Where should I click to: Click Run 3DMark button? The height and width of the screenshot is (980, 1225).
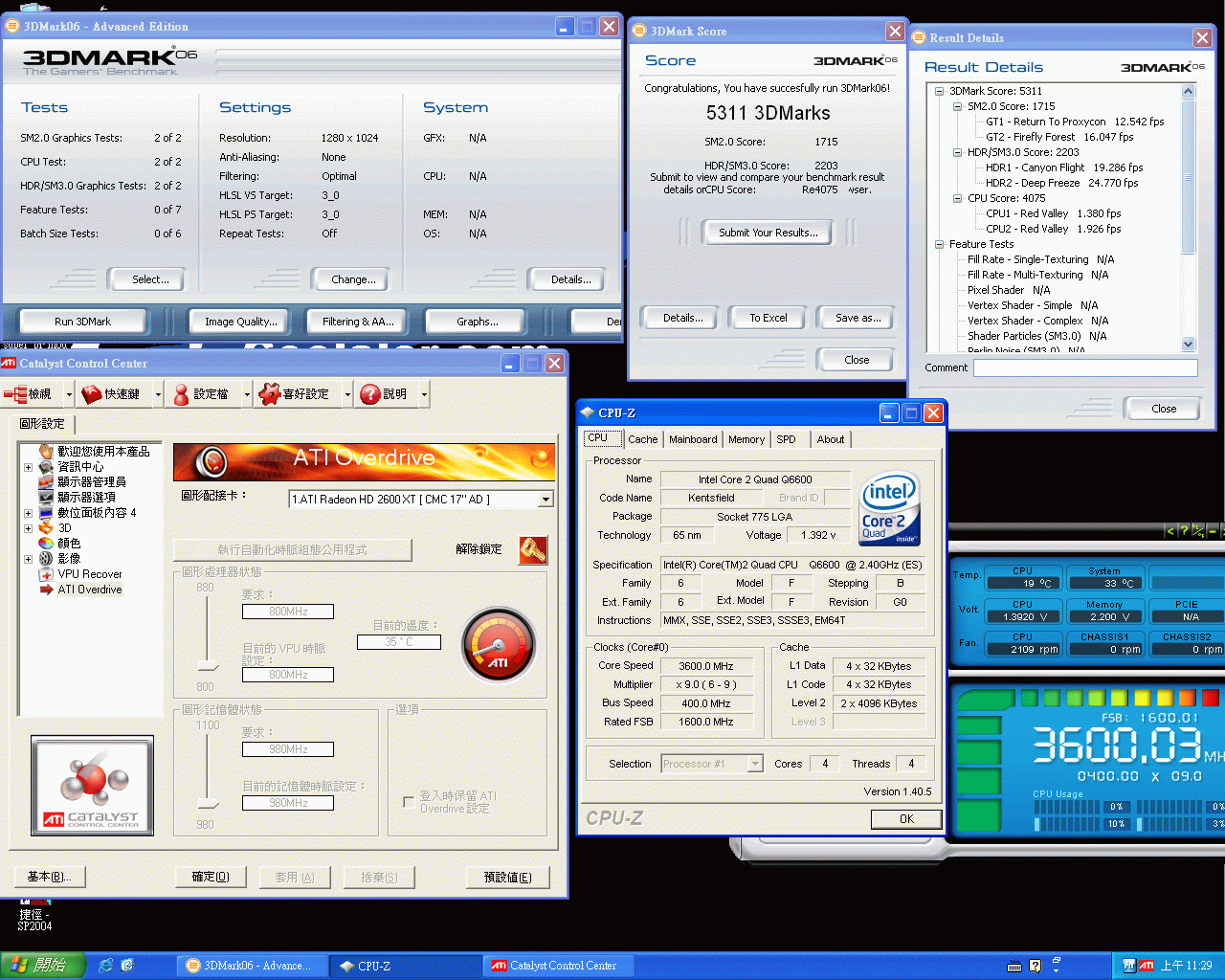click(x=82, y=322)
